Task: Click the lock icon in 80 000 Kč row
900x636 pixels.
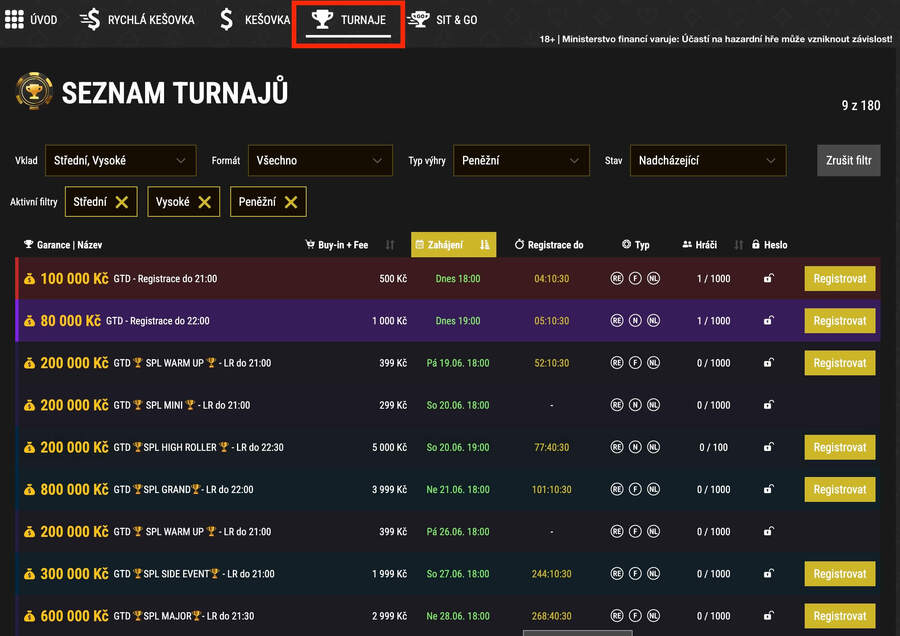Action: pyautogui.click(x=769, y=320)
